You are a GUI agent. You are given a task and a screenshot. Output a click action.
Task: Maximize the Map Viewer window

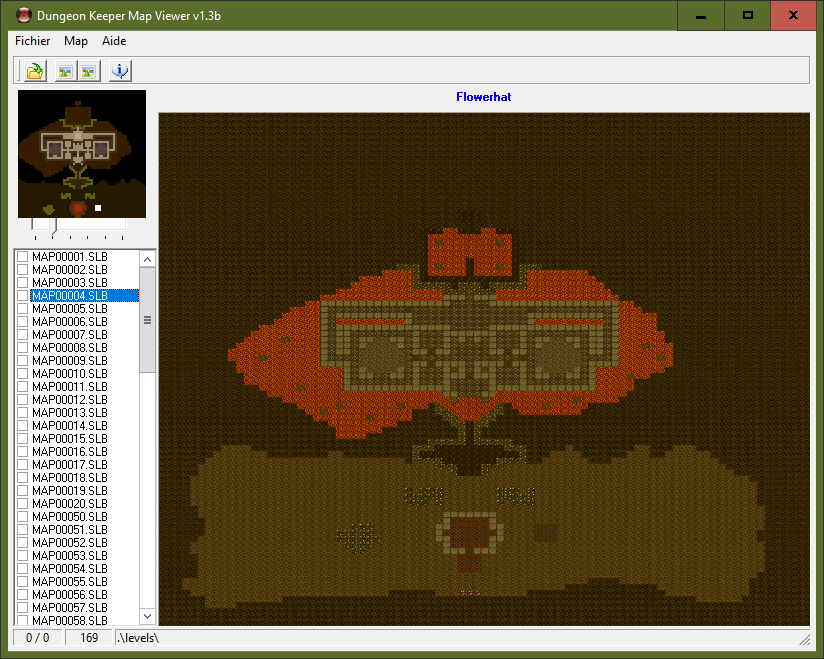[747, 16]
